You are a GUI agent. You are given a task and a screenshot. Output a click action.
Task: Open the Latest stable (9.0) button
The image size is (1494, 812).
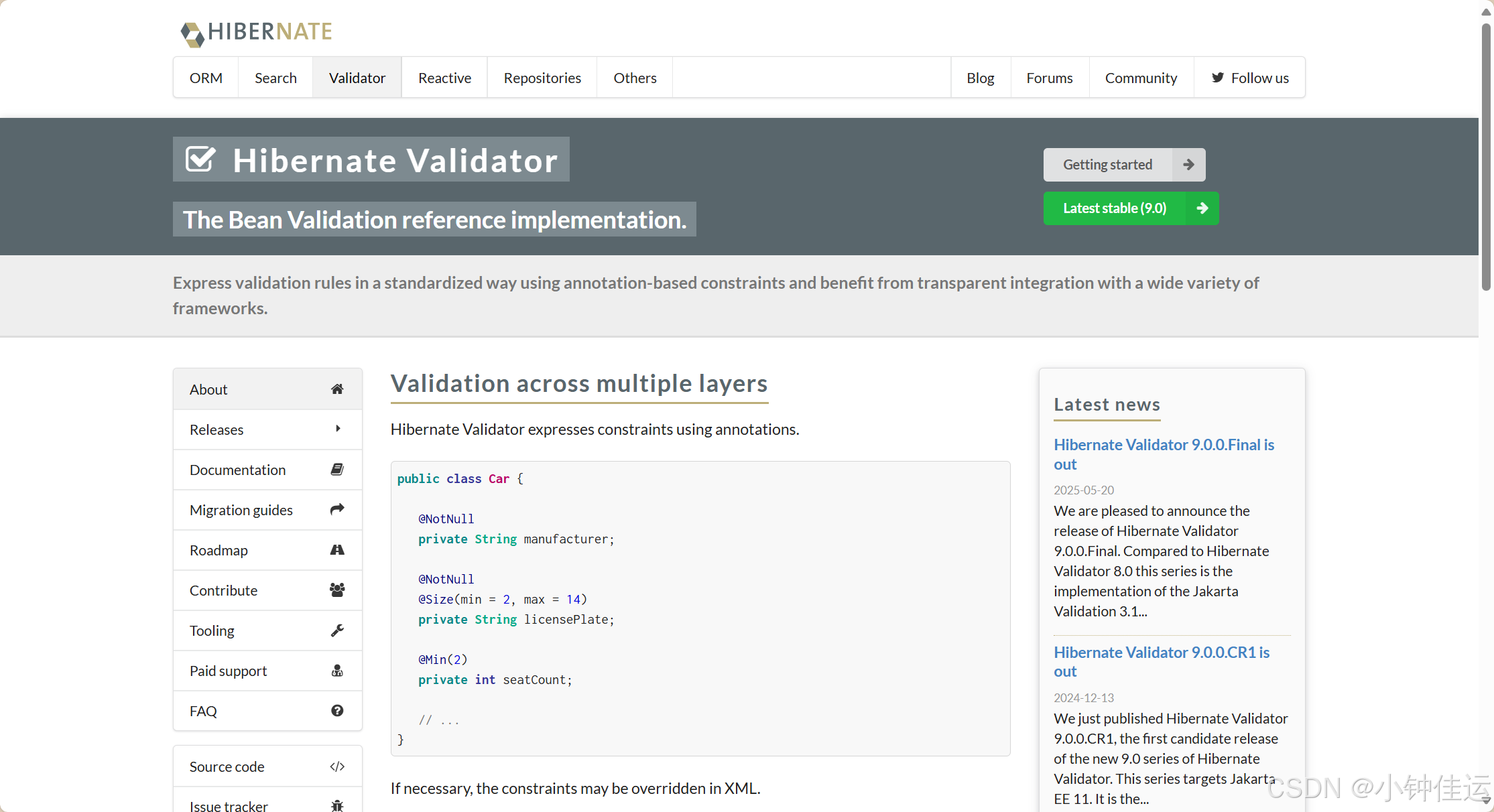point(1130,208)
